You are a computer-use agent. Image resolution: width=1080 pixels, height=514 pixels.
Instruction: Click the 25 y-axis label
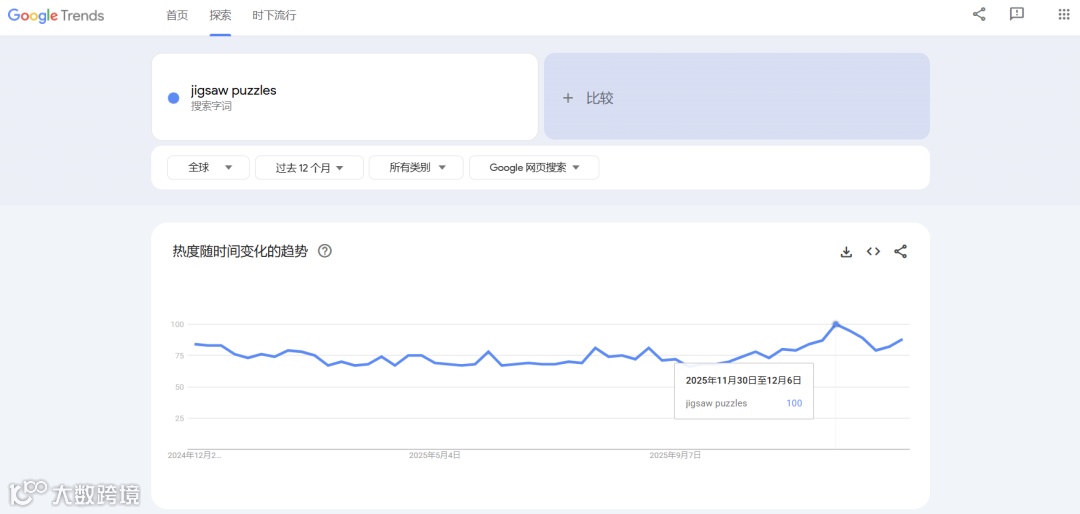179,418
